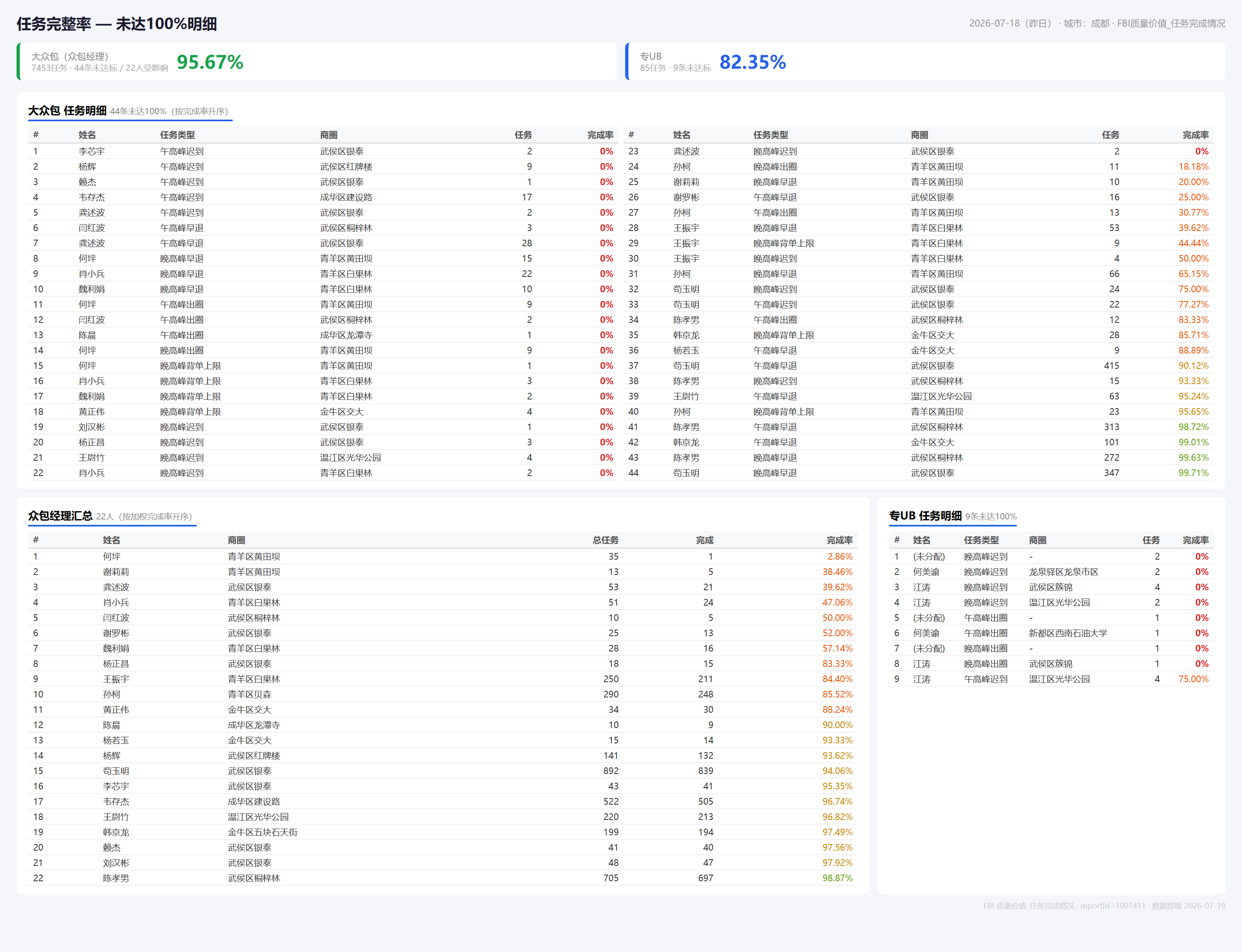Viewport: 1242px width, 952px height.
Task: Click the 新都区西南石油大学 cell
Action: (x=1068, y=633)
